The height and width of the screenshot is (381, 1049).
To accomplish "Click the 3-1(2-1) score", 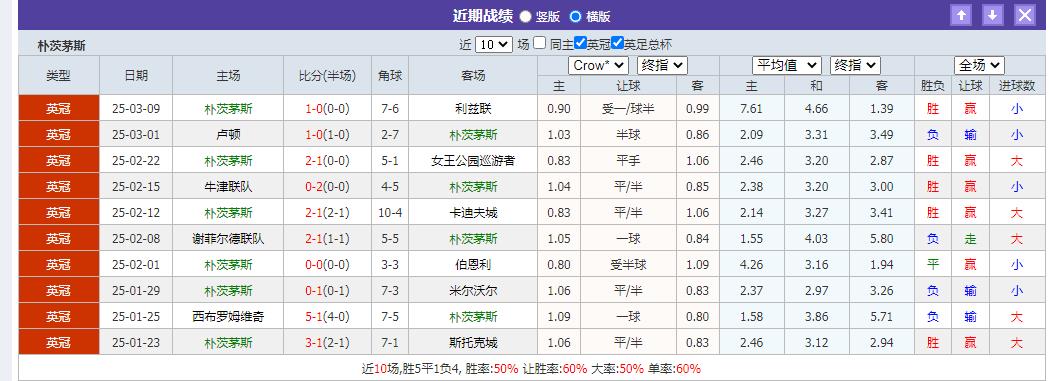I will tap(327, 343).
